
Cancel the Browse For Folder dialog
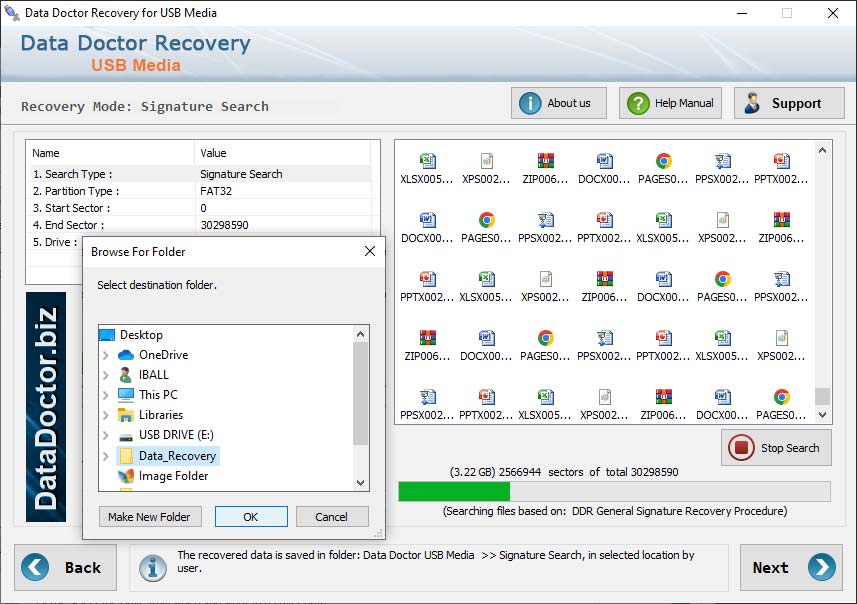(331, 517)
